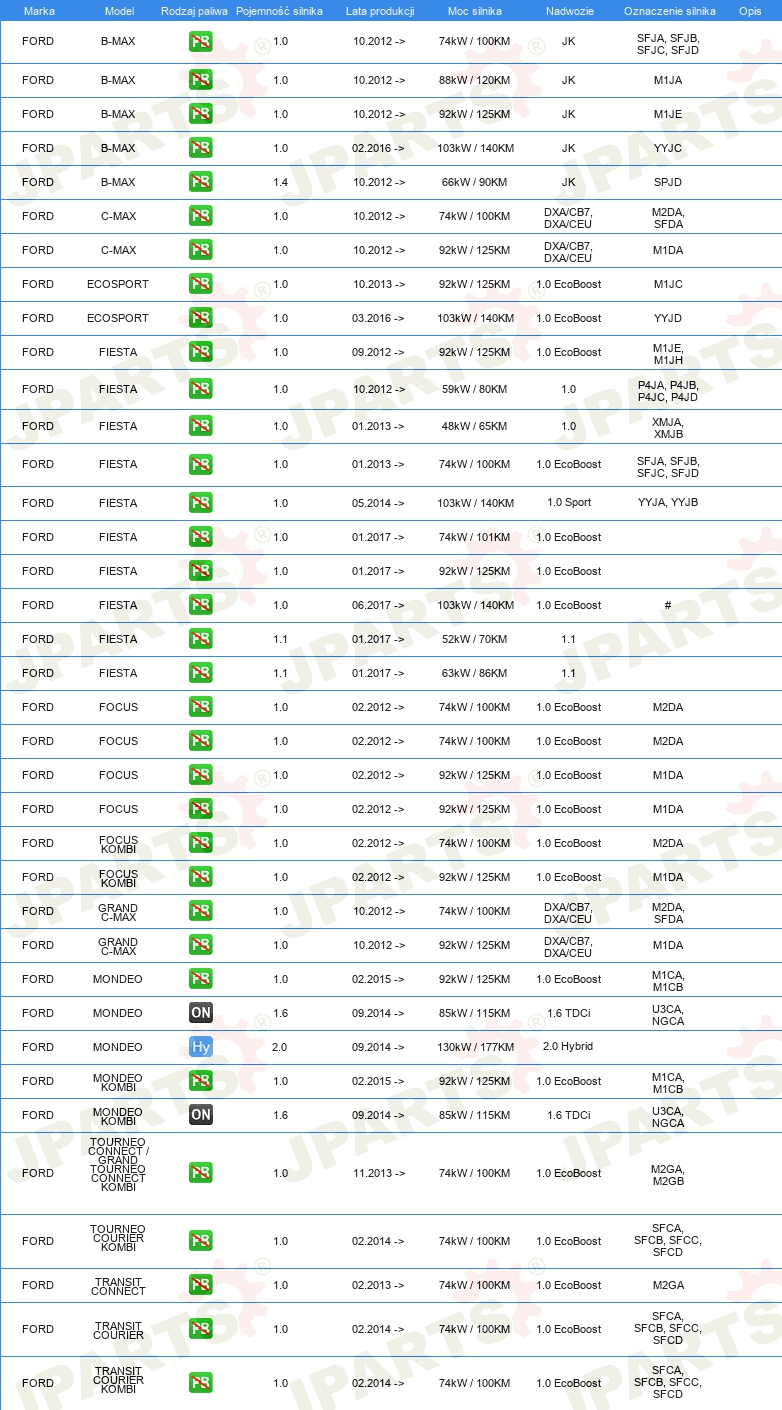Viewport: 782px width, 1410px height.
Task: Click the 'YYJA, YYJB' engine codes cell
Action: click(x=668, y=503)
